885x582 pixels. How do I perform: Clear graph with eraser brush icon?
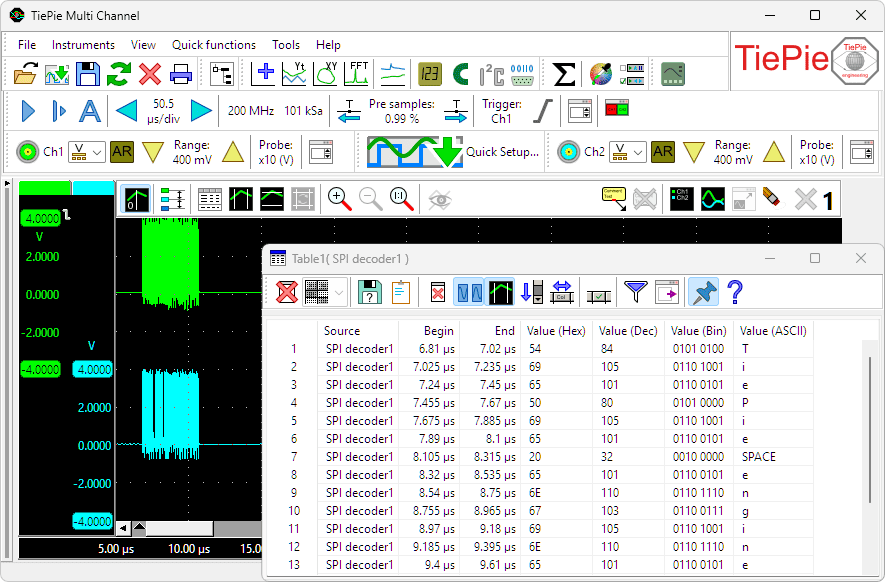772,199
